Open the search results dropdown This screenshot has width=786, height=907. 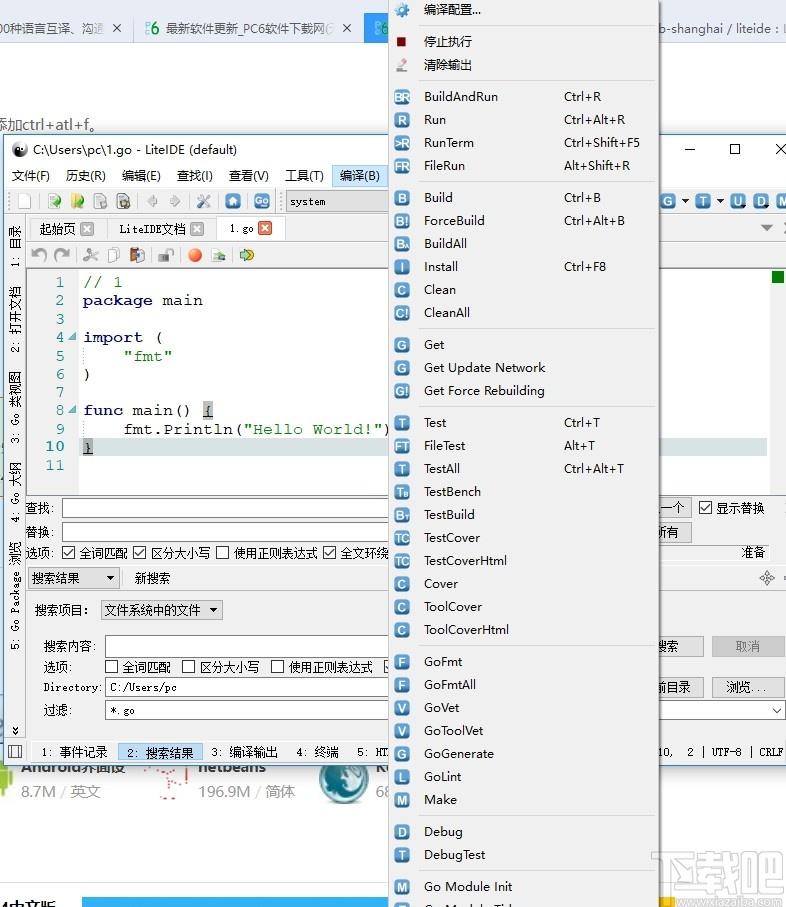point(74,578)
